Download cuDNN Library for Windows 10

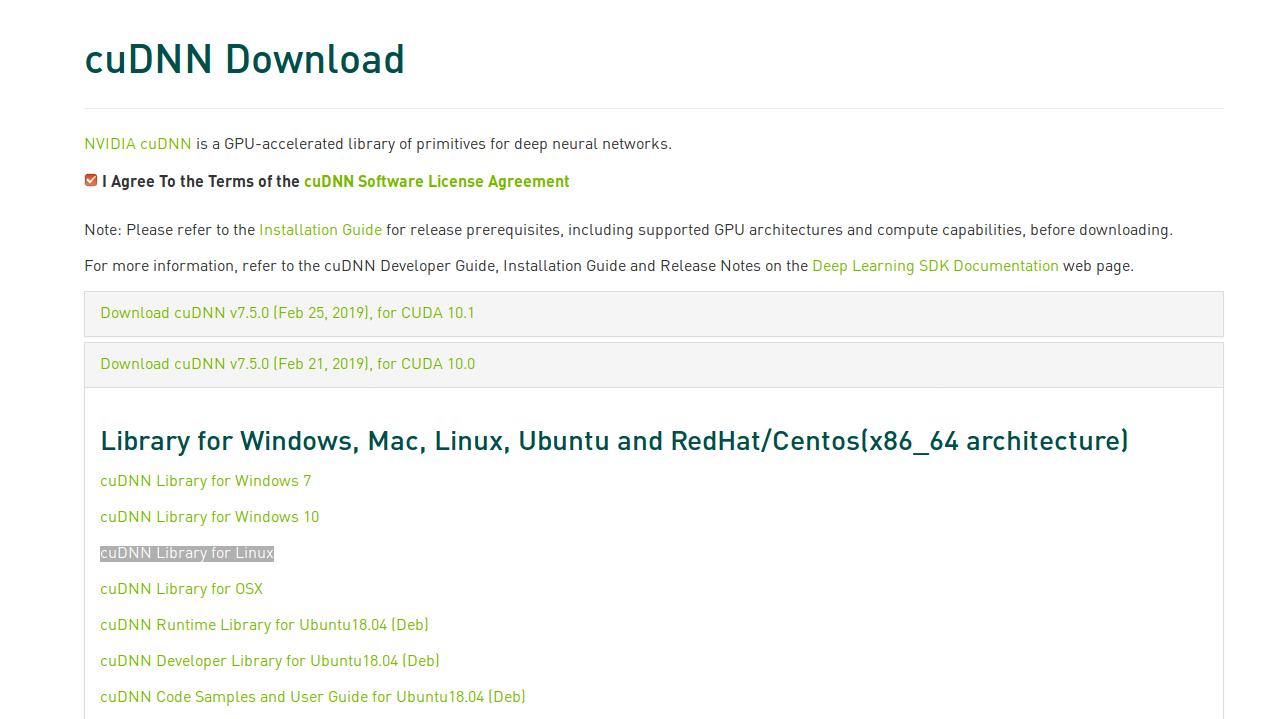point(210,517)
